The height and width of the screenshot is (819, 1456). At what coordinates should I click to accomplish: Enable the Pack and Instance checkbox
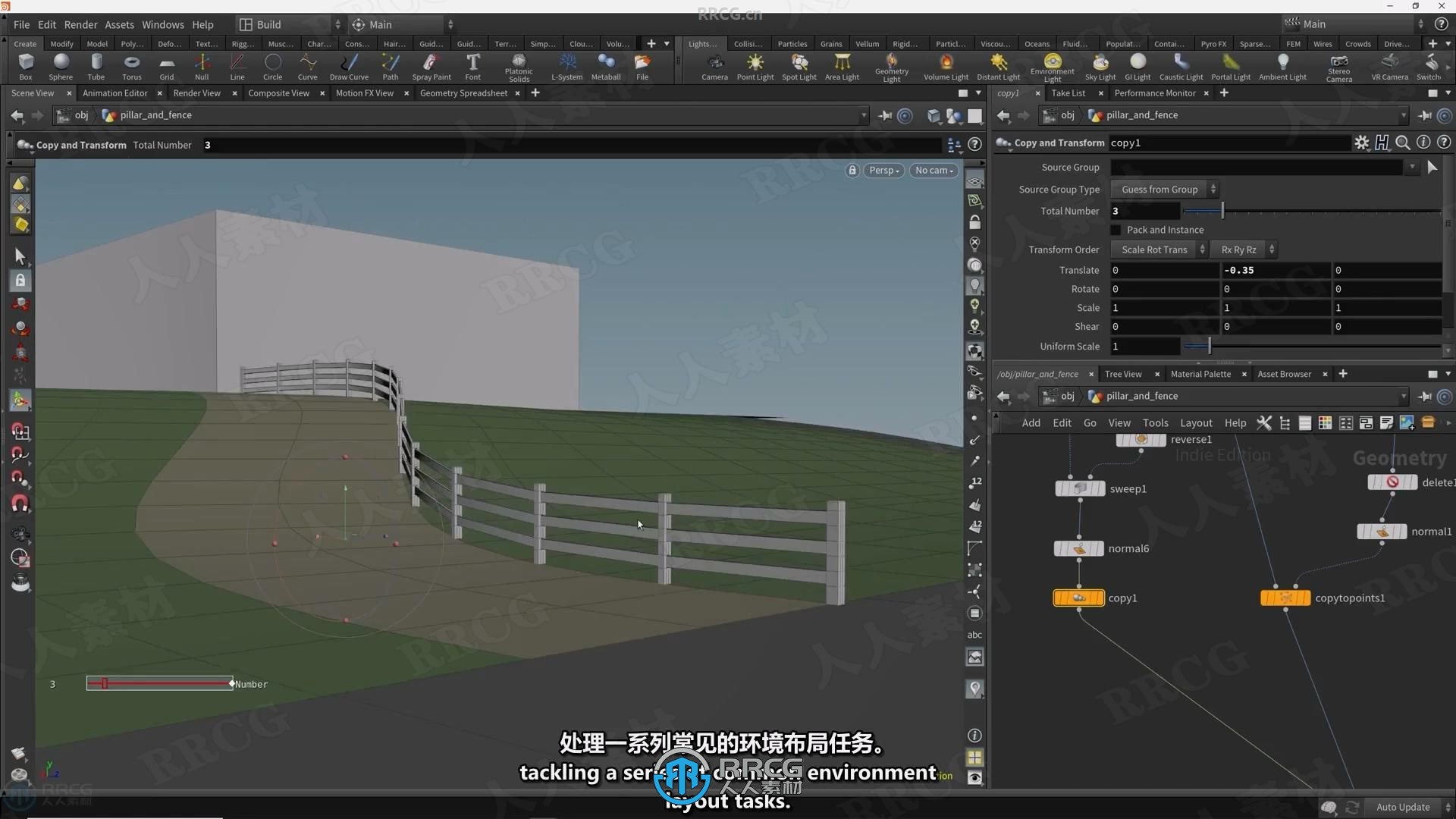coord(1116,230)
